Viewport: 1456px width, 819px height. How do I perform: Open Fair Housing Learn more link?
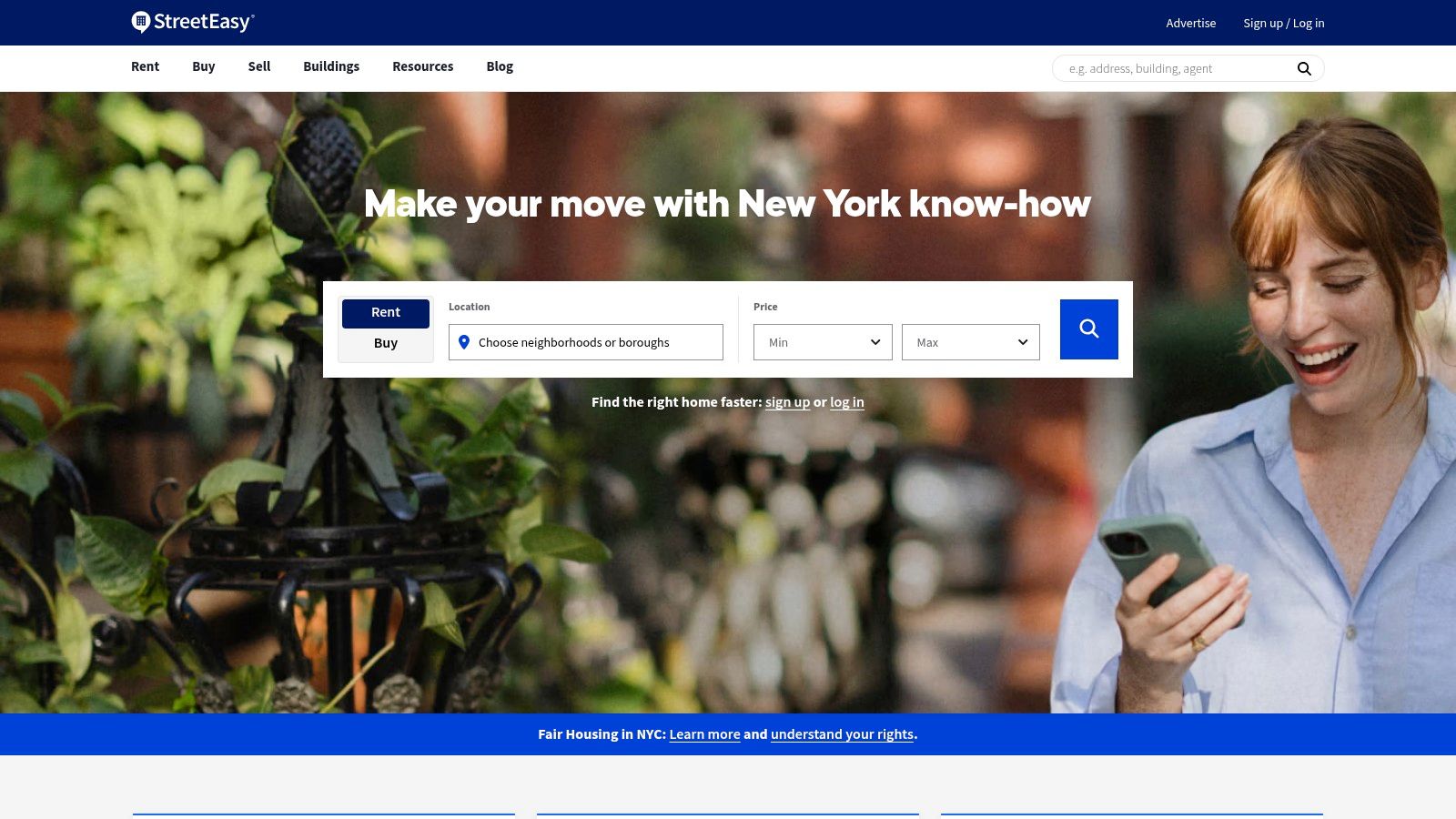[x=704, y=734]
